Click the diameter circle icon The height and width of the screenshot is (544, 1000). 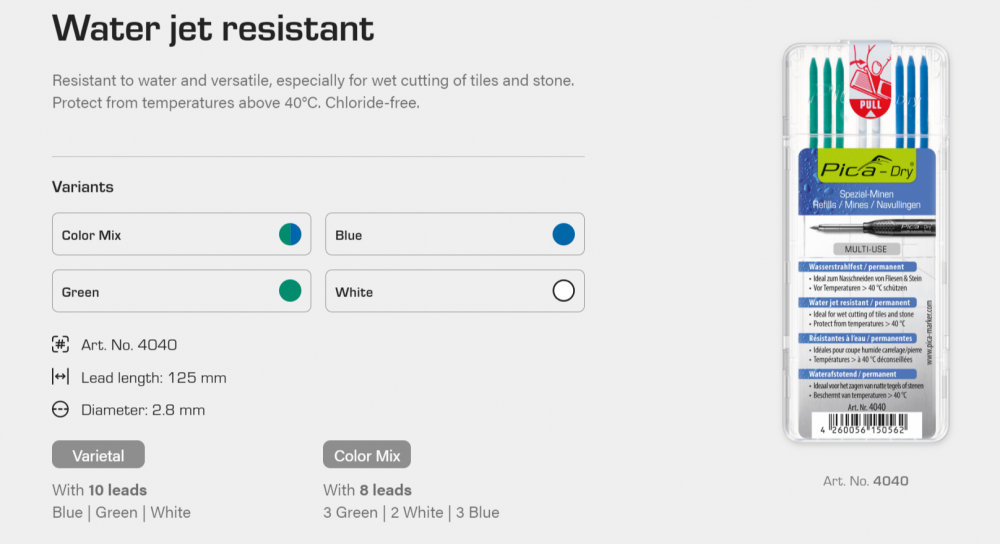point(61,409)
